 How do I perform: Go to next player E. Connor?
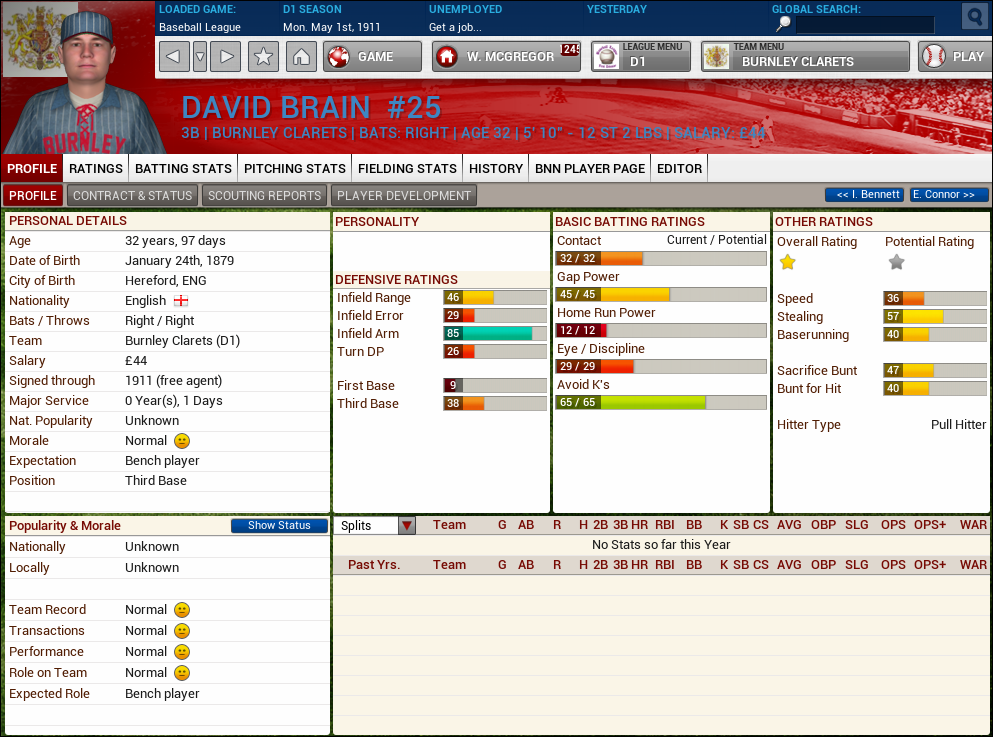(948, 195)
